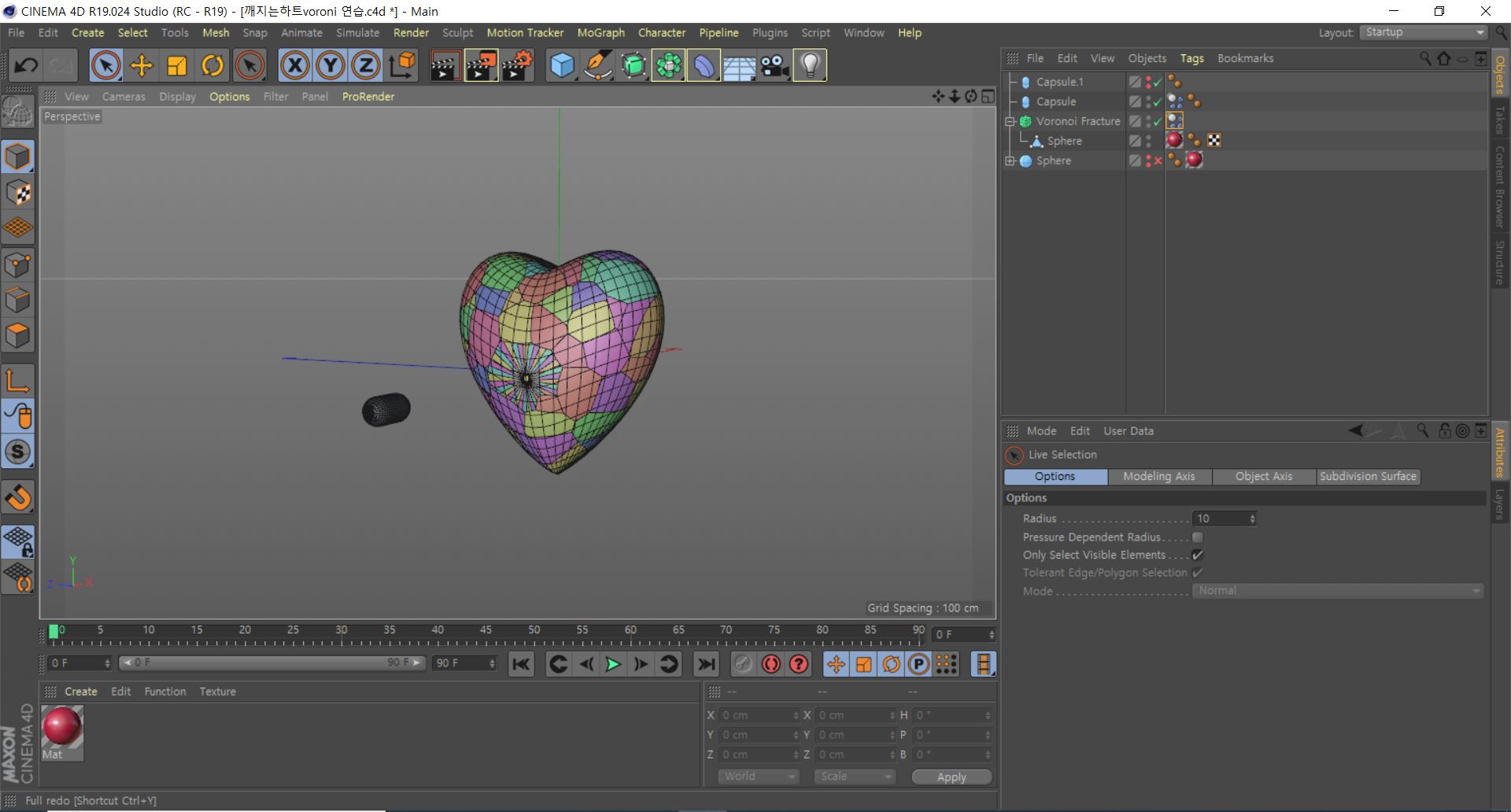
Task: Collapse the Voronoi Fracture tree node
Action: pyautogui.click(x=1010, y=121)
